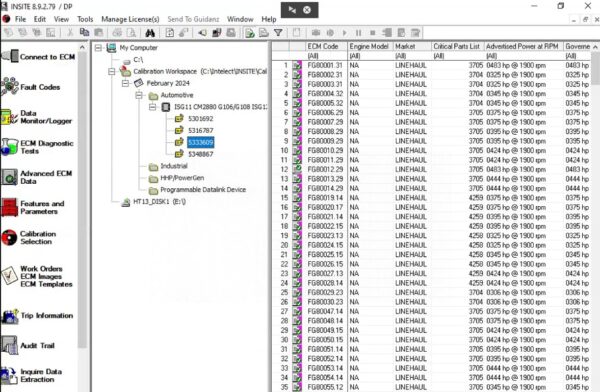Click the Paste toolbar icon
The width and height of the screenshot is (600, 392).
point(99,33)
